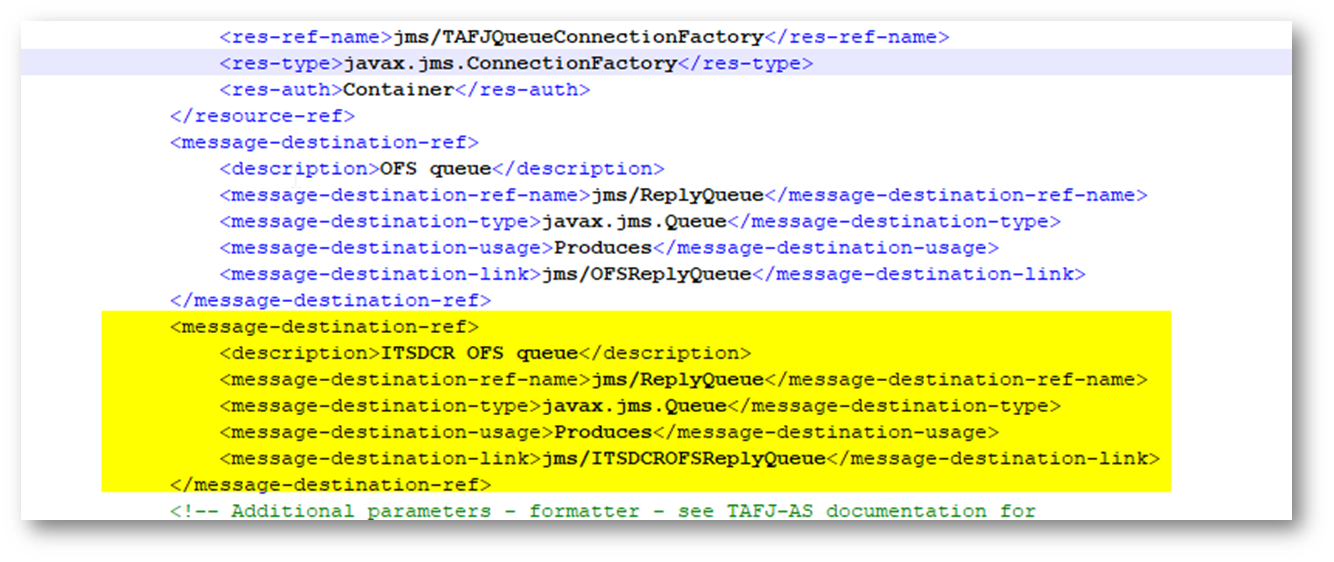This screenshot has width=1334, height=562.
Task: Click the opening res-type tag
Action: (x=281, y=63)
